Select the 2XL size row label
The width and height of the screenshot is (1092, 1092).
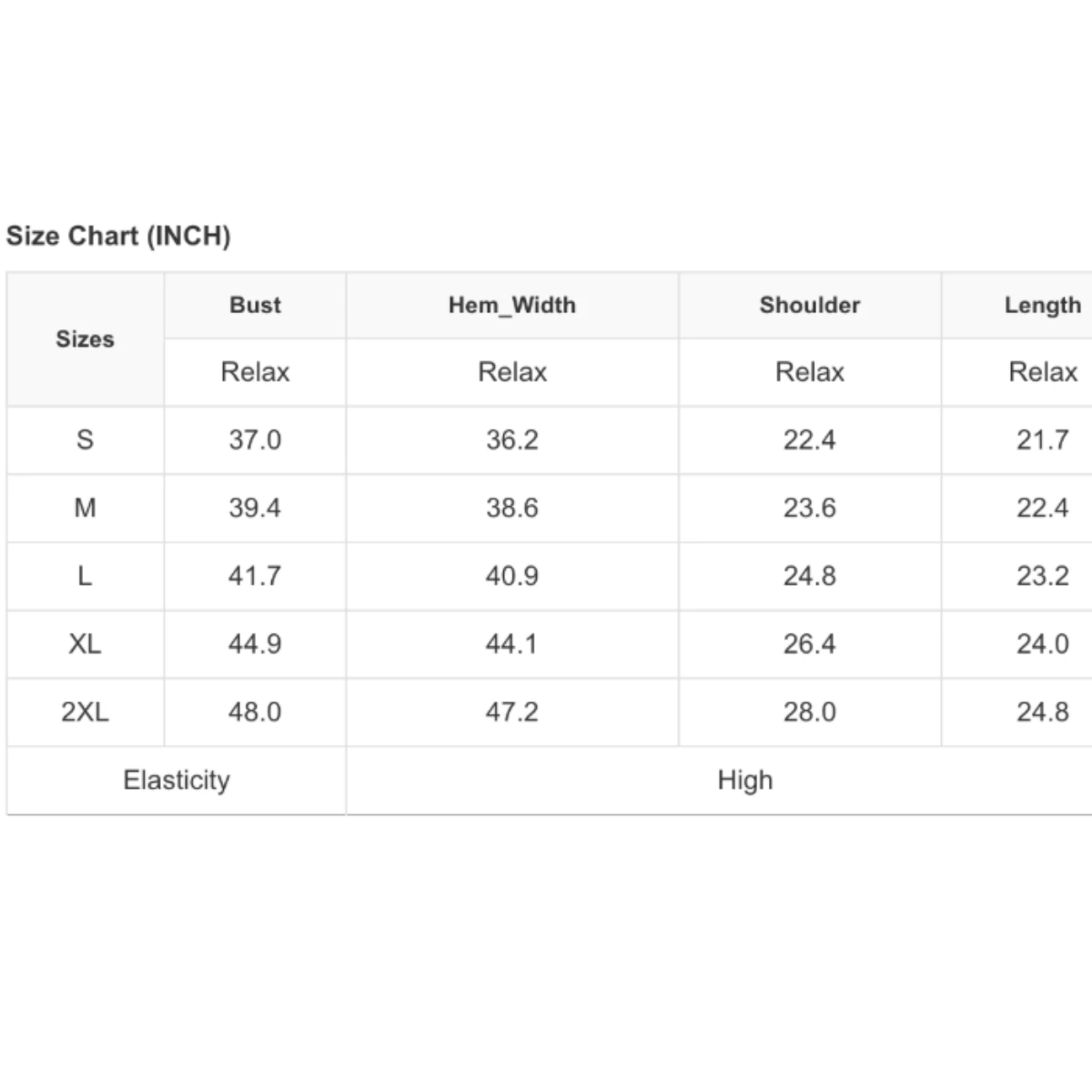(x=86, y=713)
